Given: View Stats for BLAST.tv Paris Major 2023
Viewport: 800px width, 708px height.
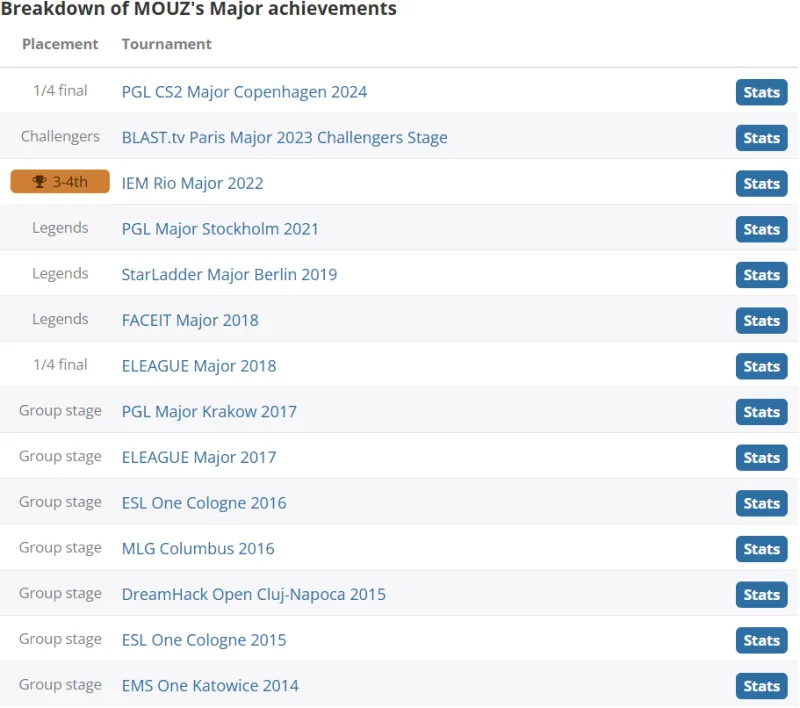Looking at the screenshot, I should pyautogui.click(x=761, y=138).
